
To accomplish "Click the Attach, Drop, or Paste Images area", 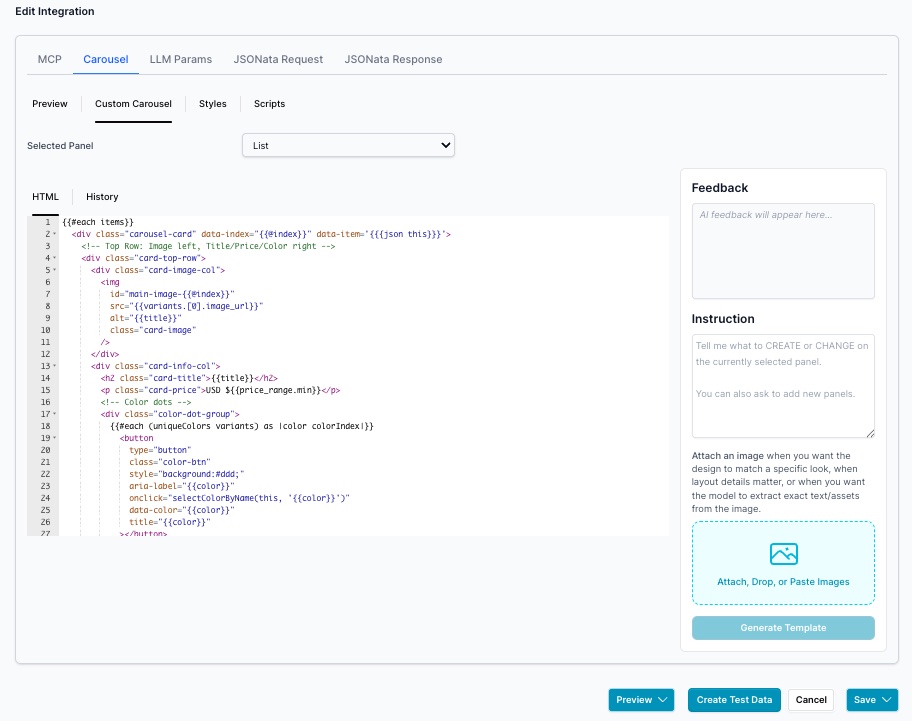I will (783, 562).
